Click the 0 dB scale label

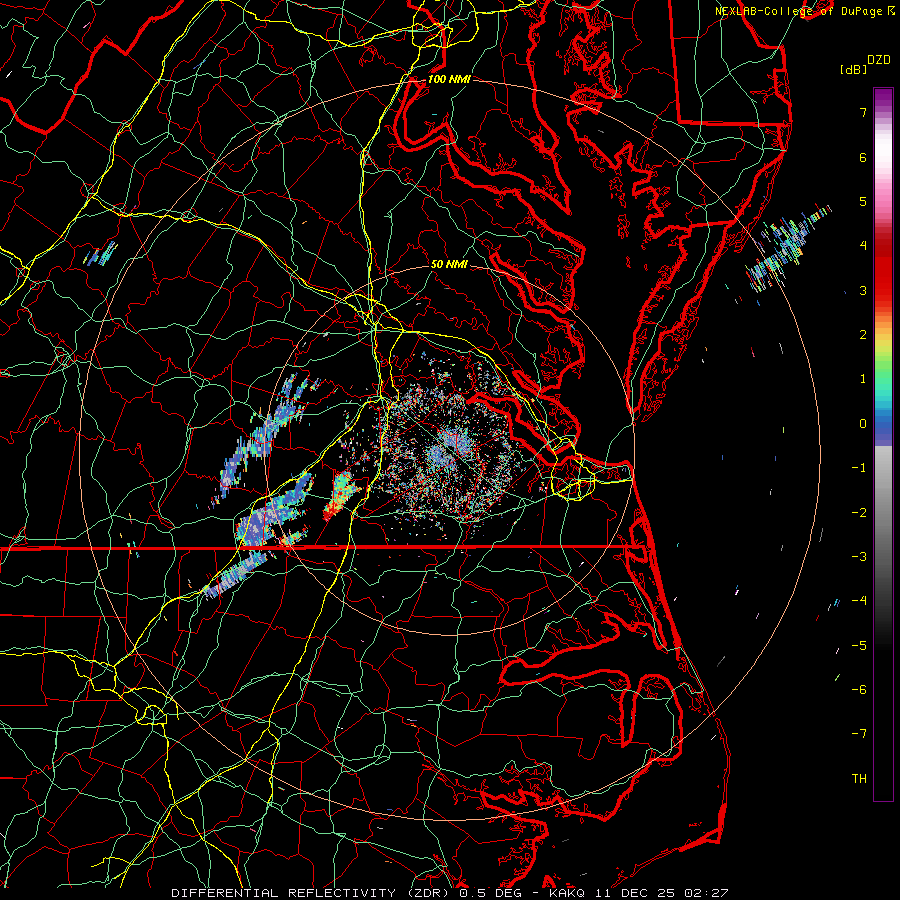pos(863,424)
